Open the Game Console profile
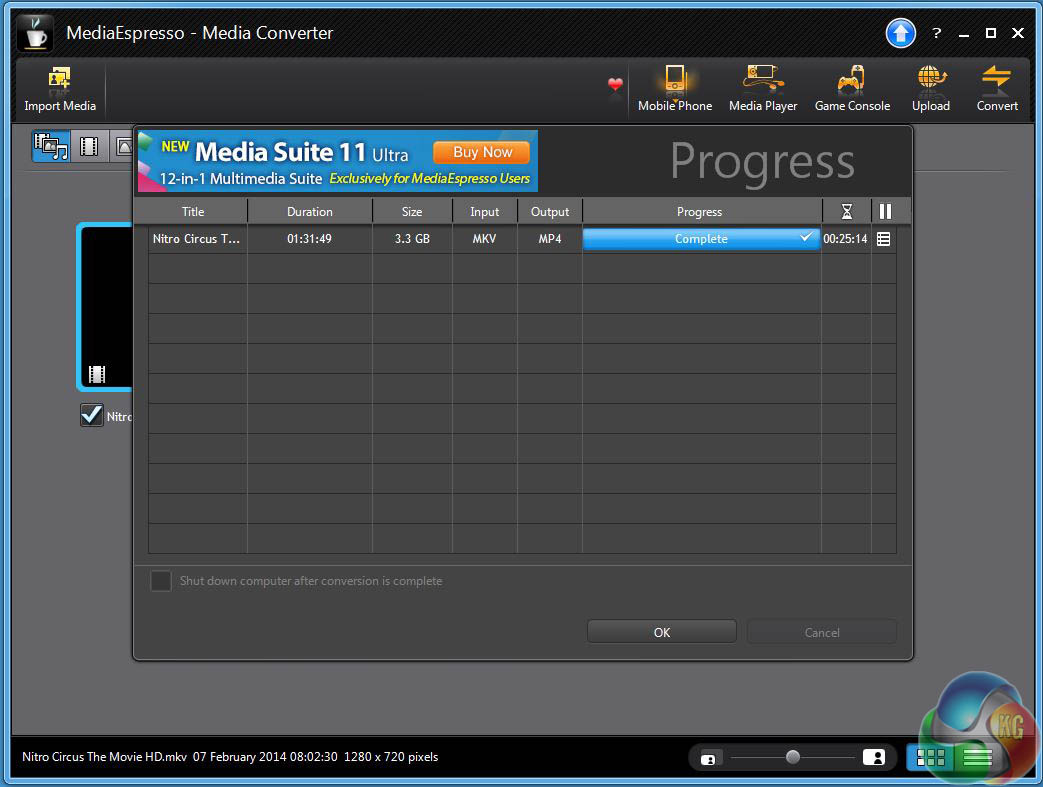The width and height of the screenshot is (1043, 787). (x=852, y=80)
